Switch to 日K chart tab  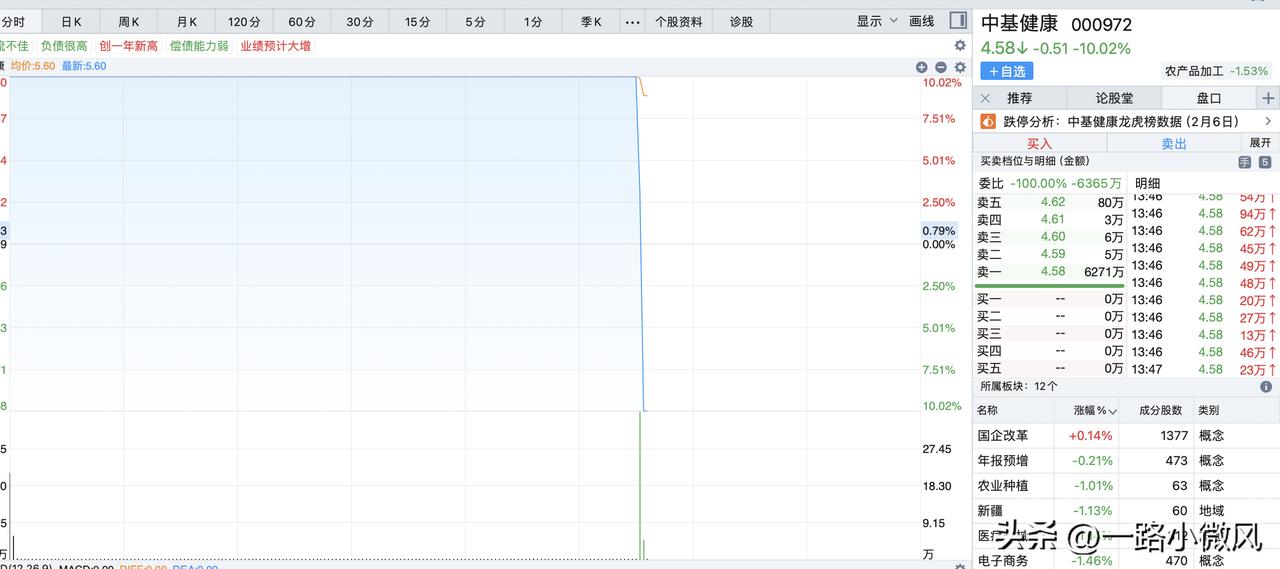click(72, 21)
